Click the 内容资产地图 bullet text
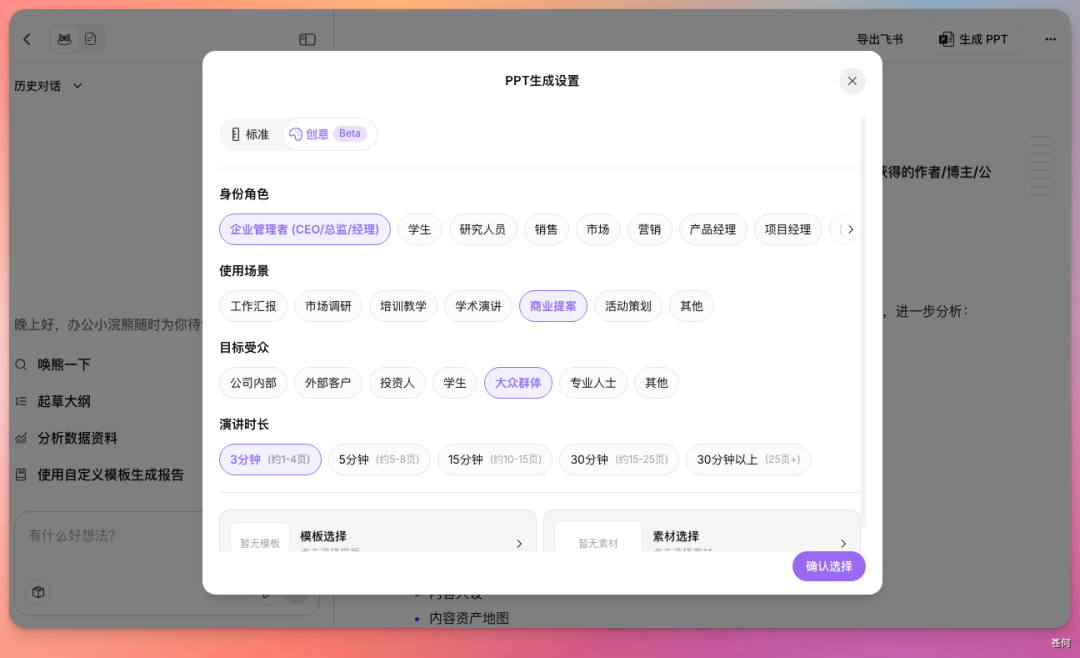 pos(469,618)
